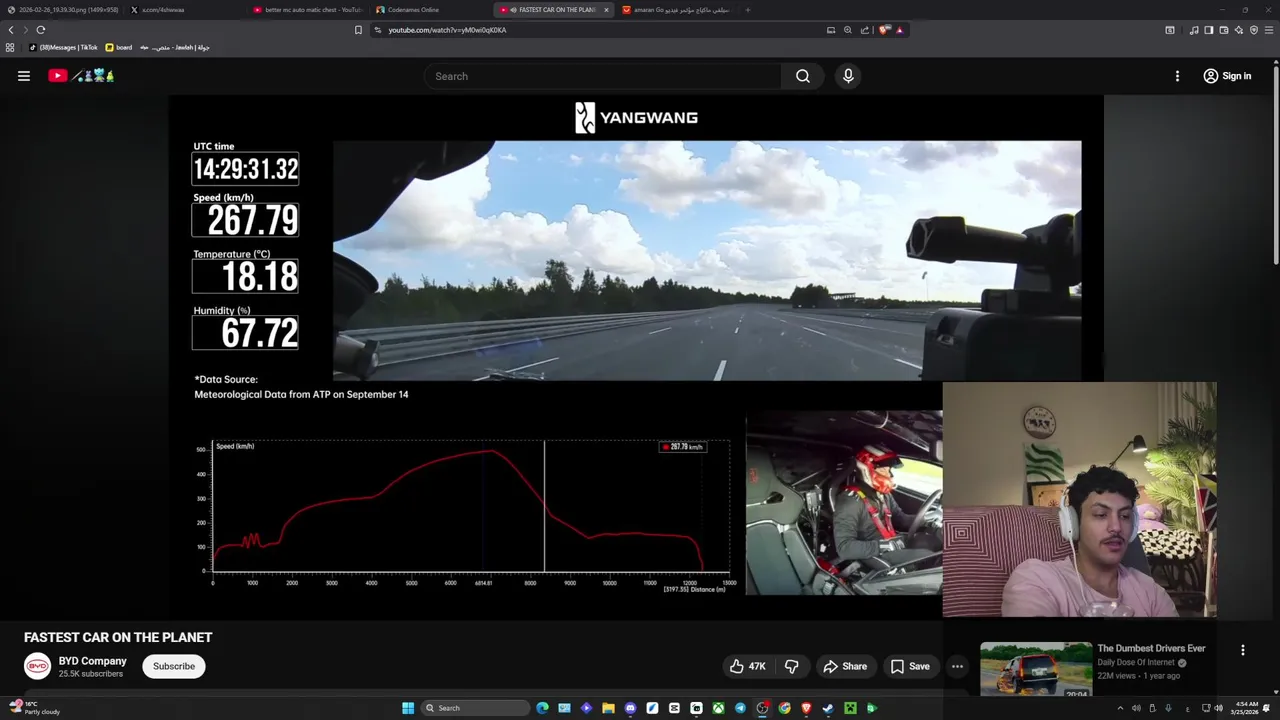Image resolution: width=1280 pixels, height=720 pixels.
Task: Sign in to YouTube
Action: [x=1227, y=76]
